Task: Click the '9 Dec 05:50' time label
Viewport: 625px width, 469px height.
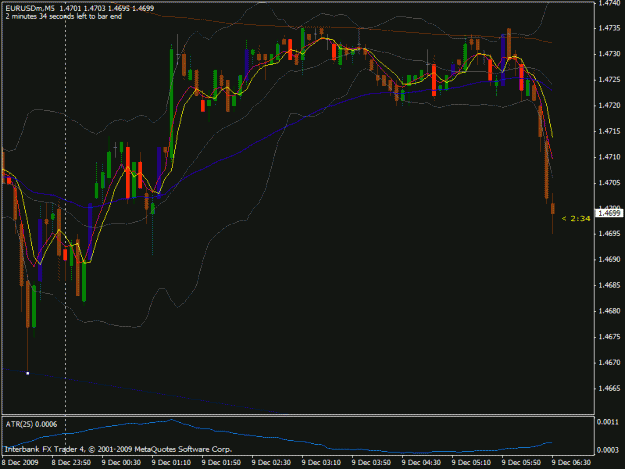Action: (521, 463)
